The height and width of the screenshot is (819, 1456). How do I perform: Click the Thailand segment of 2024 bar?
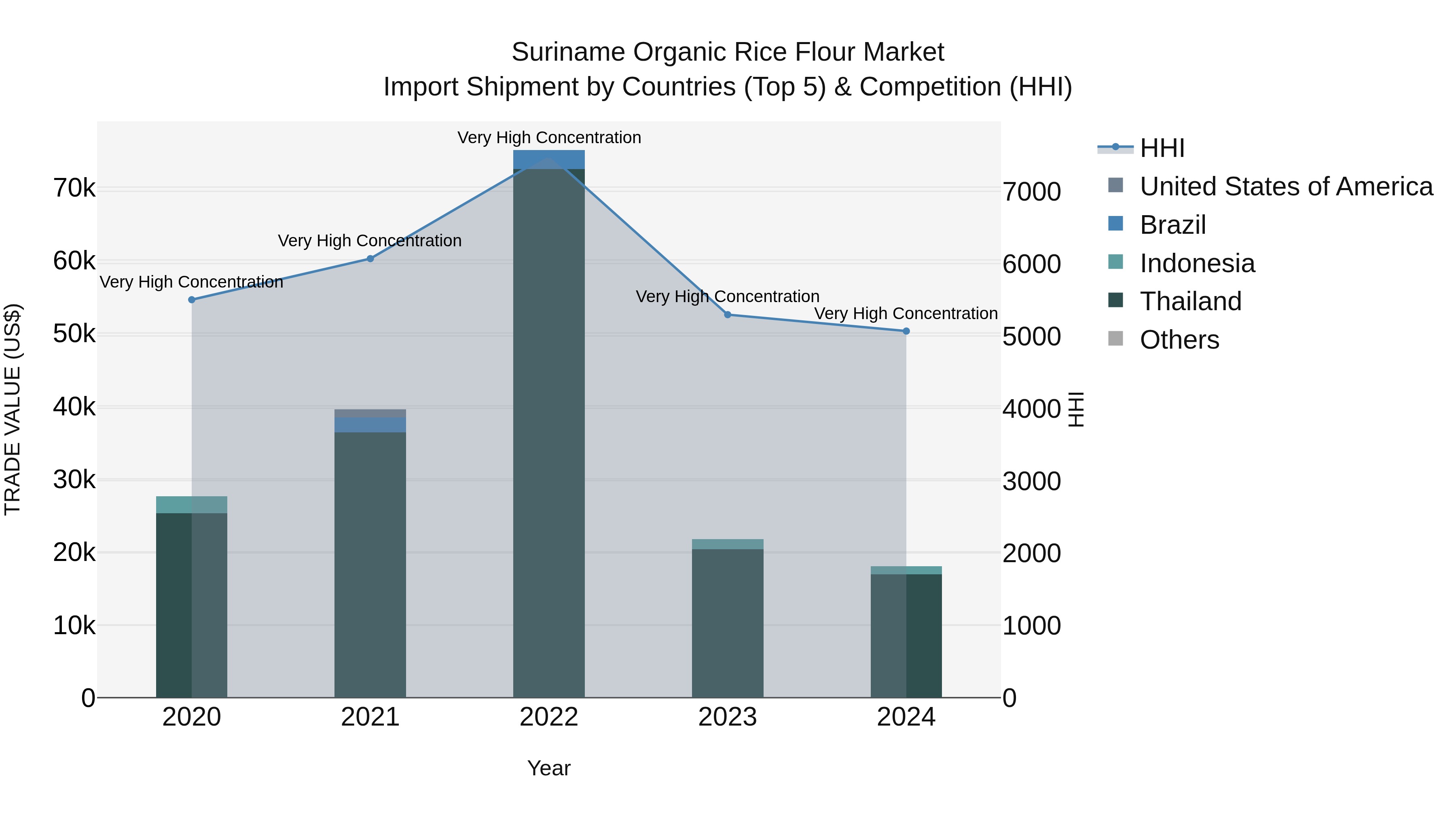[906, 636]
